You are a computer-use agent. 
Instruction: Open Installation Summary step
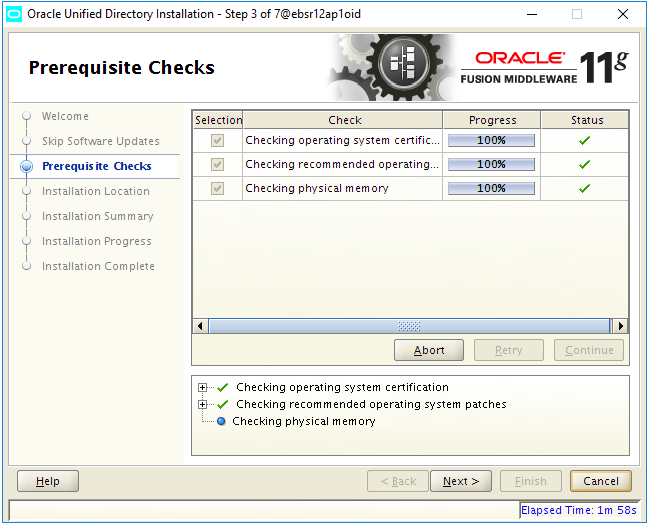[98, 216]
